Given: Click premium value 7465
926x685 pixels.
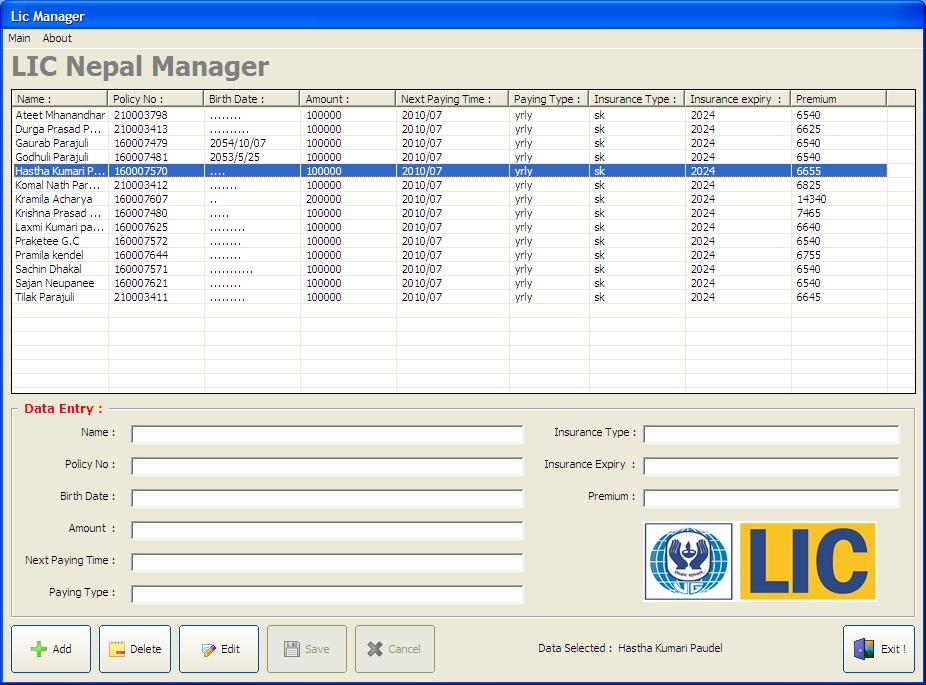Looking at the screenshot, I should click(x=808, y=213).
